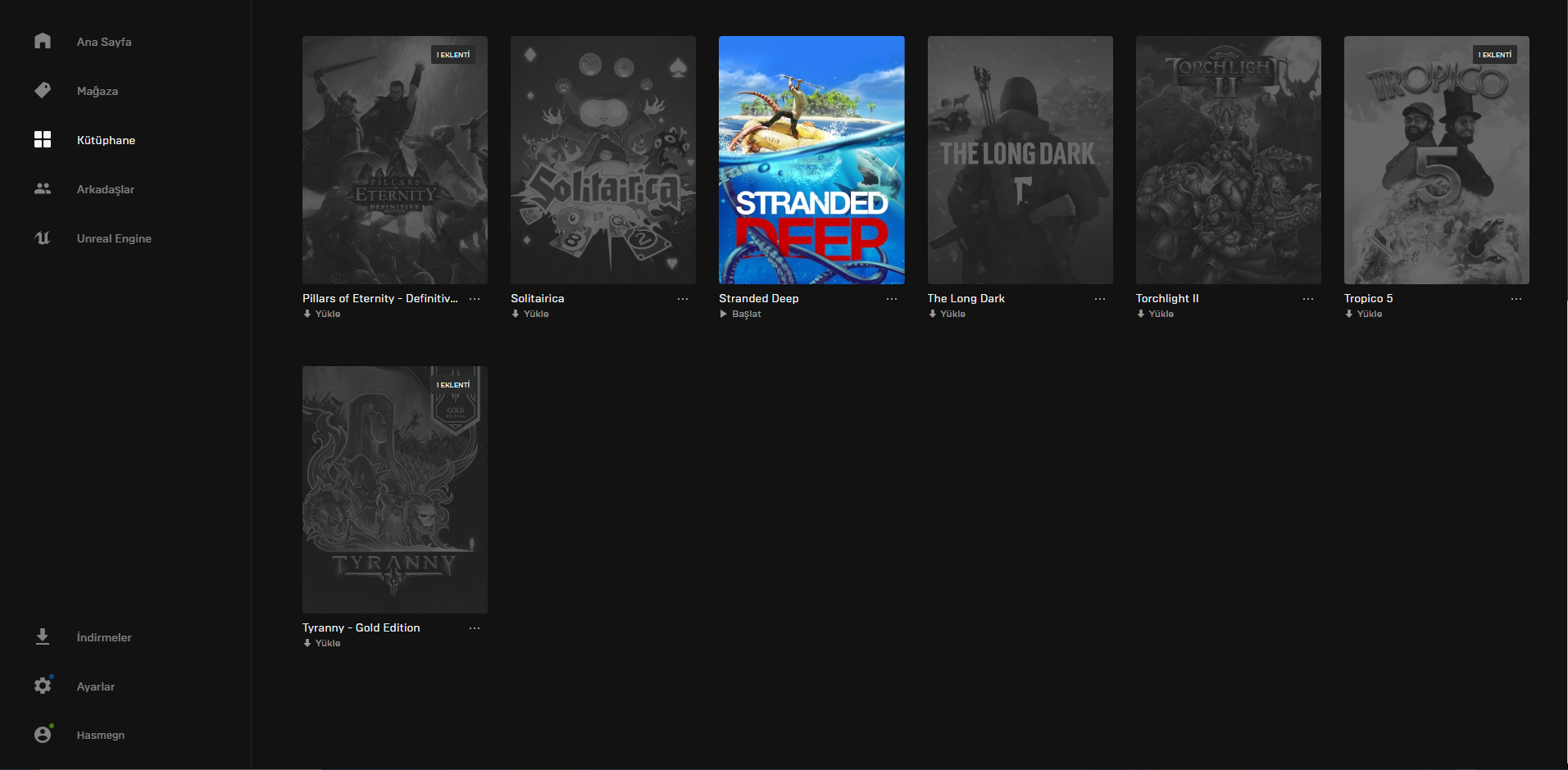Click the Tropico 5 title text
1568x770 pixels.
point(1369,298)
